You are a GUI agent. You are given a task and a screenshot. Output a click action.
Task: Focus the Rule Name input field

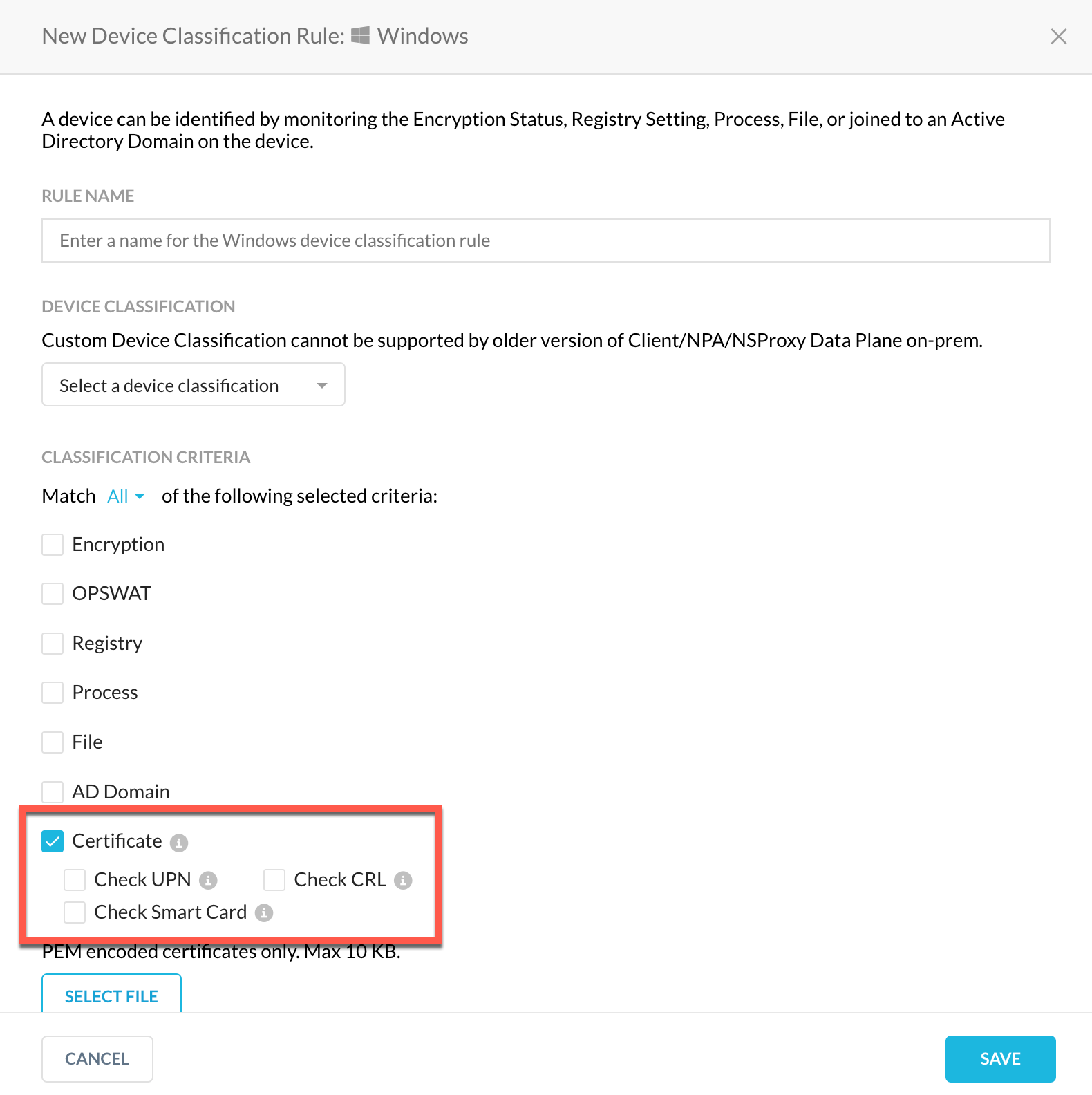[546, 241]
